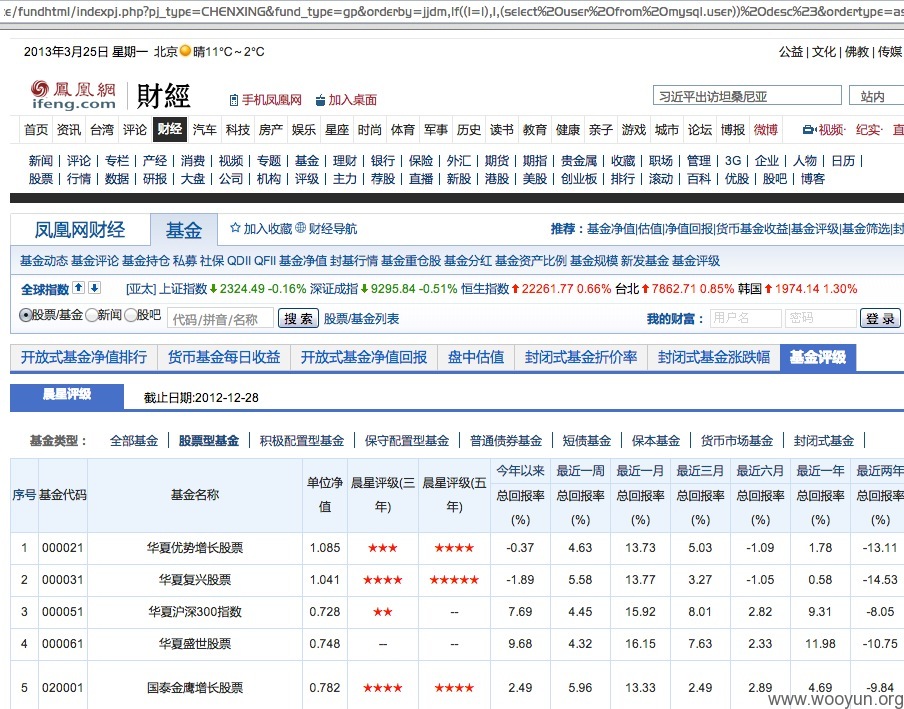This screenshot has width=904, height=709.
Task: Click the 搜索 button
Action: pyautogui.click(x=298, y=318)
